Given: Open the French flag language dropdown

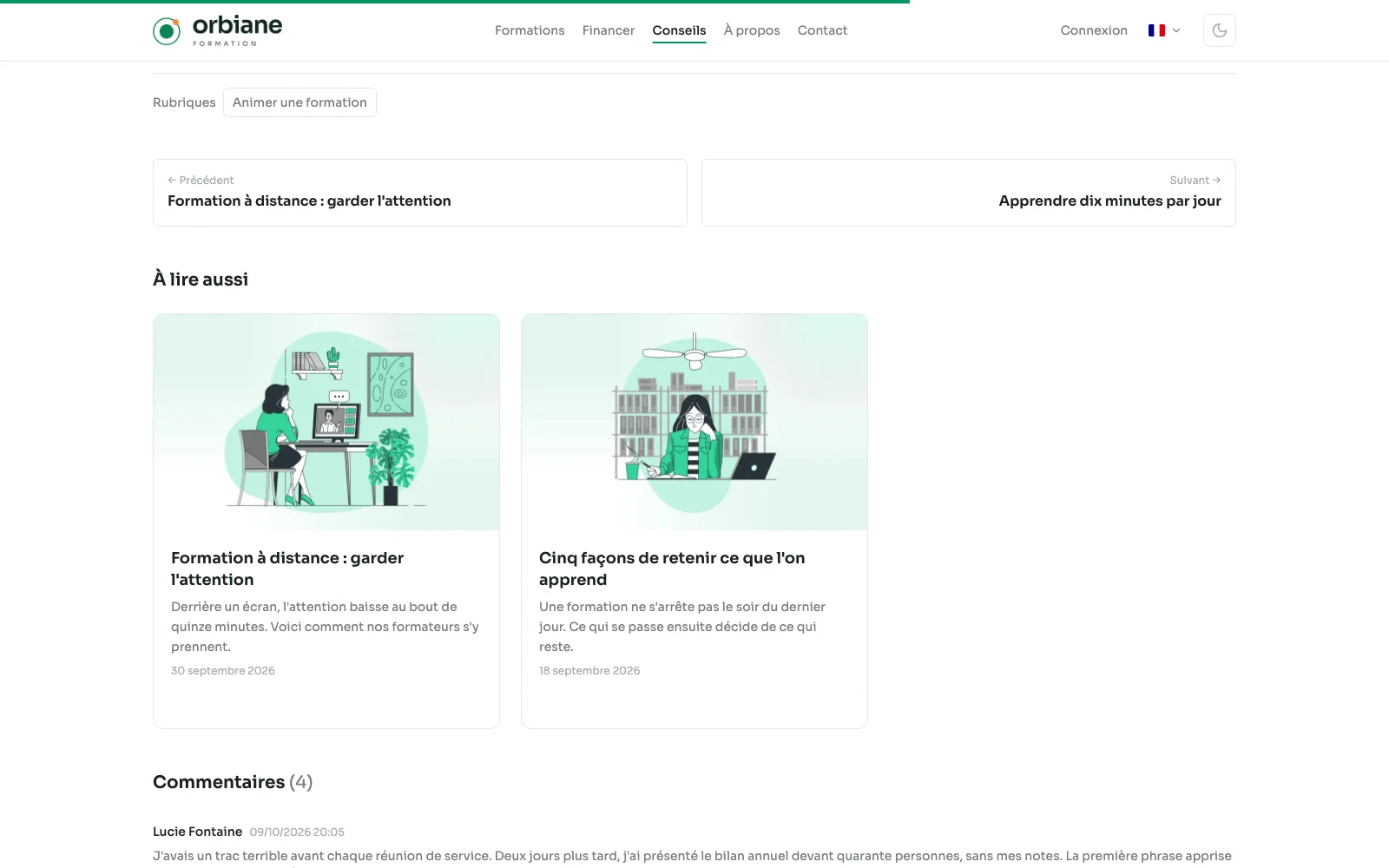Looking at the screenshot, I should (1164, 30).
